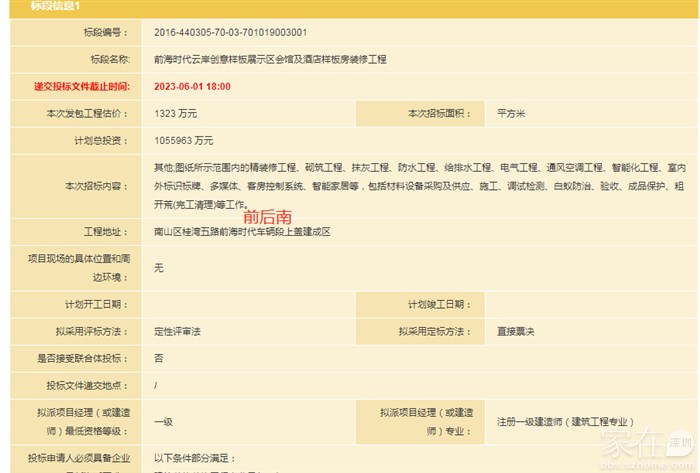Click the 标段信息1 section header

pos(40,8)
